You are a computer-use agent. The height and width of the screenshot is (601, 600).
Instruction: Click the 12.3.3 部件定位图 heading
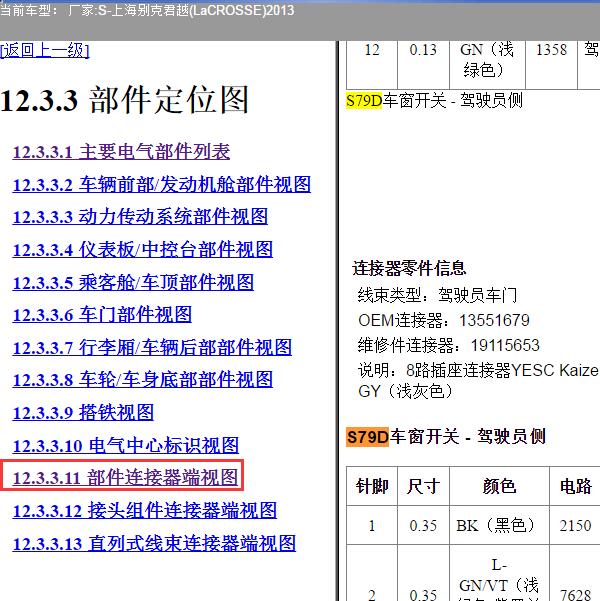124,100
